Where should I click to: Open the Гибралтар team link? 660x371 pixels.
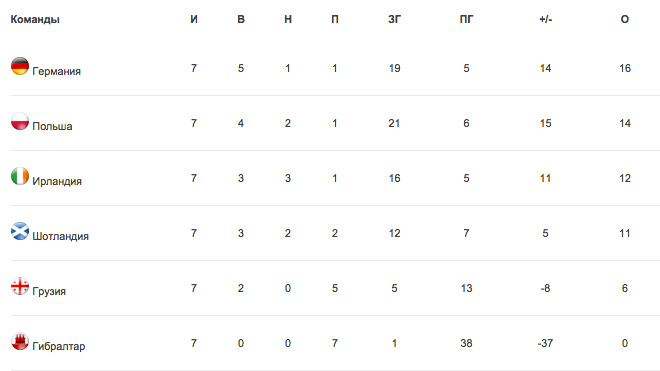[x=59, y=346]
